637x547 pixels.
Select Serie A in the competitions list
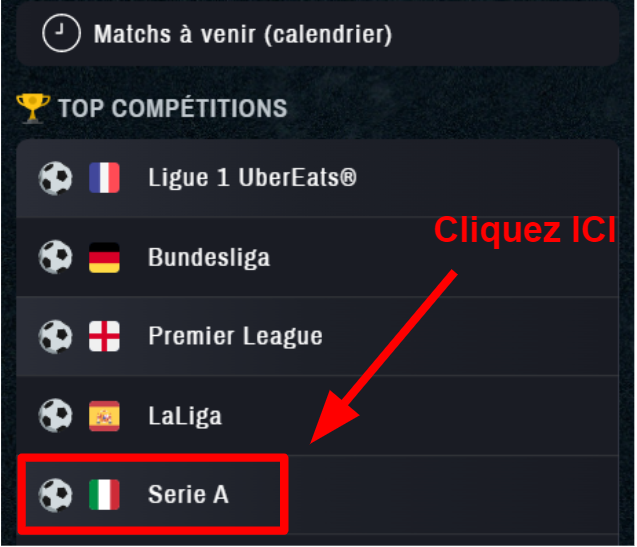(x=188, y=494)
